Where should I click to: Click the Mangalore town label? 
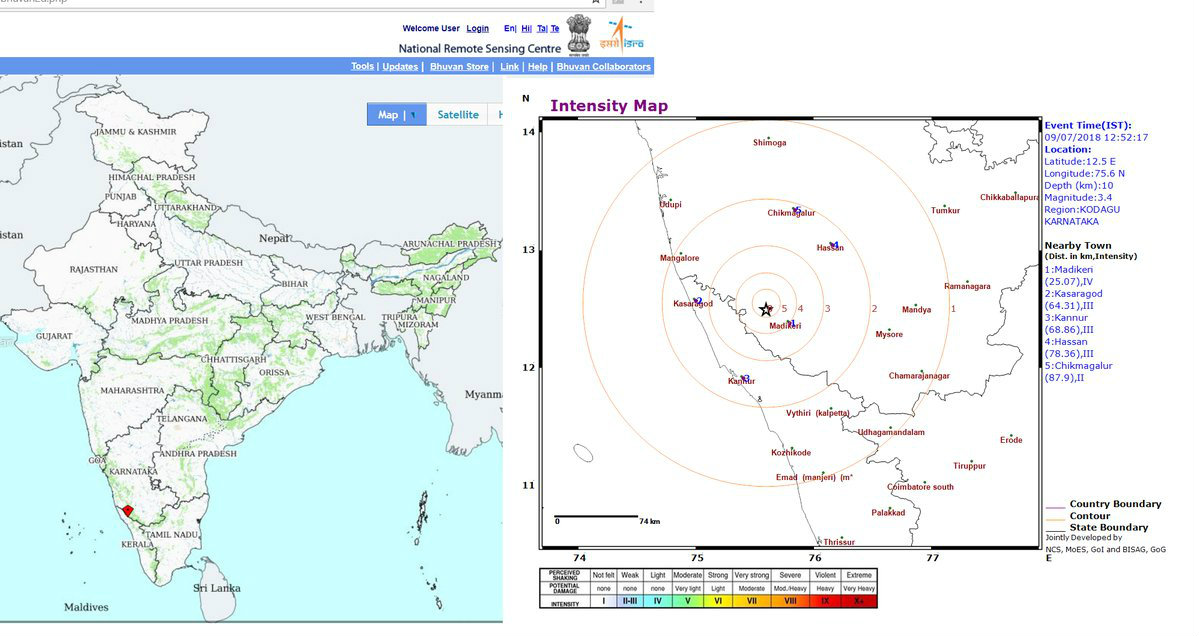[680, 258]
